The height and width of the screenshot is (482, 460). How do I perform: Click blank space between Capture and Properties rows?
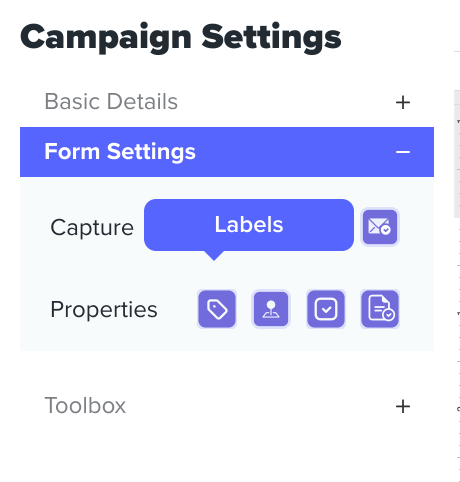[x=227, y=271]
